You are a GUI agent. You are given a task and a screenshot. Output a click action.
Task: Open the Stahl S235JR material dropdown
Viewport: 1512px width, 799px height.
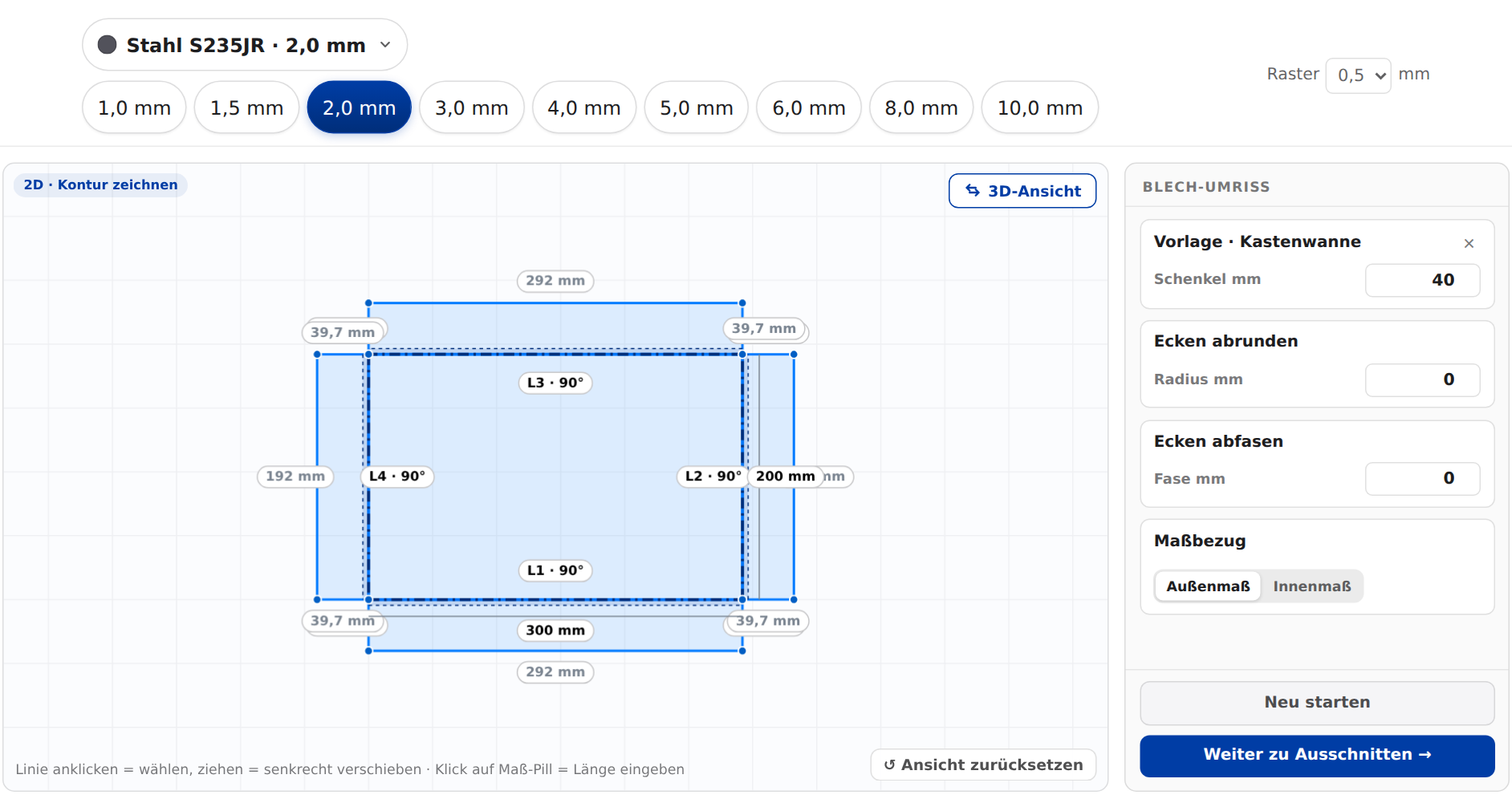coord(245,45)
